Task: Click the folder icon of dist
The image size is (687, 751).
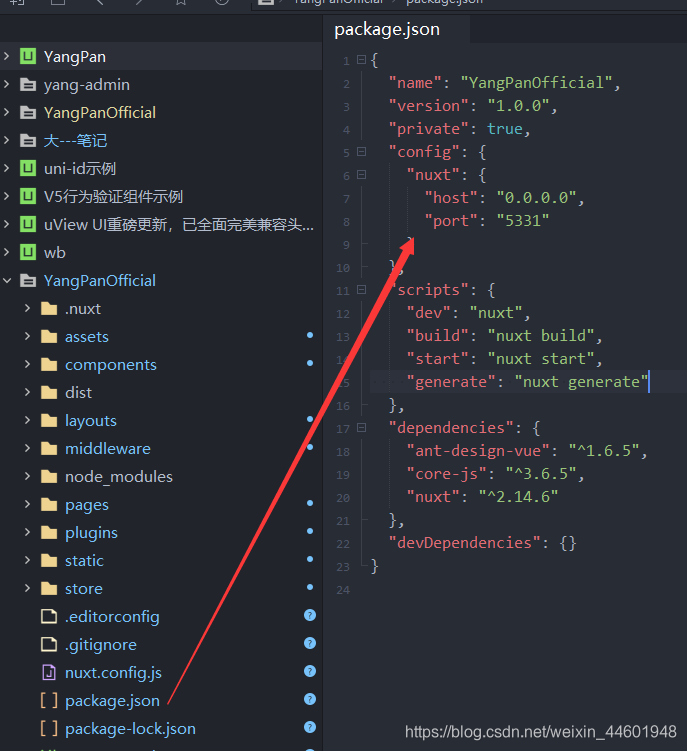Action: coord(49,393)
